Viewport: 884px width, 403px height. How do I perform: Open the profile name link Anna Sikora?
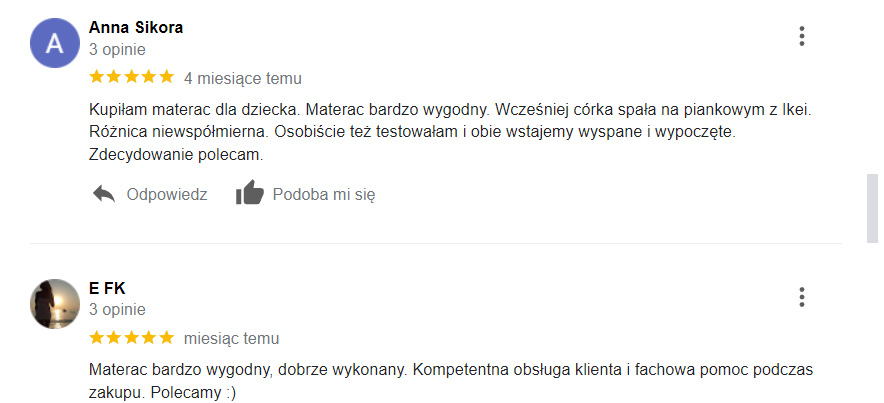(x=136, y=28)
